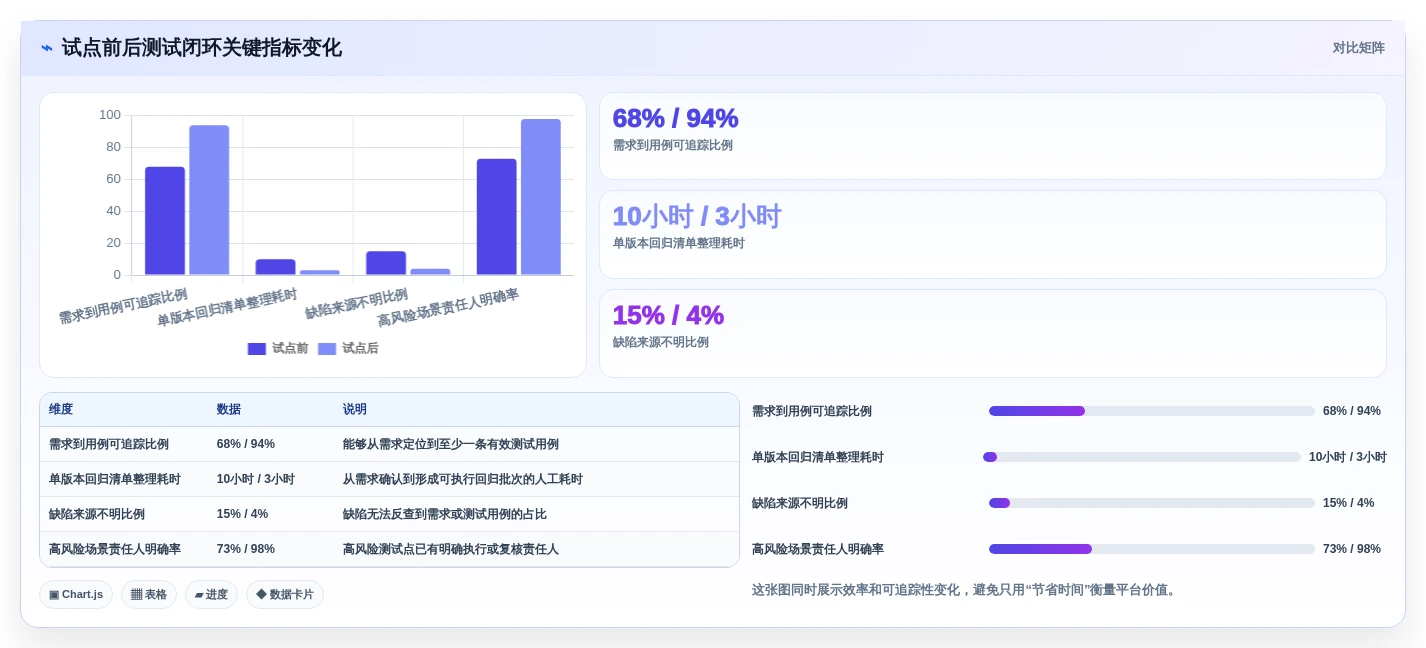Image resolution: width=1426 pixels, height=648 pixels.
Task: Click the 需求到用例可追踪比例 progress bar
Action: click(x=1152, y=411)
